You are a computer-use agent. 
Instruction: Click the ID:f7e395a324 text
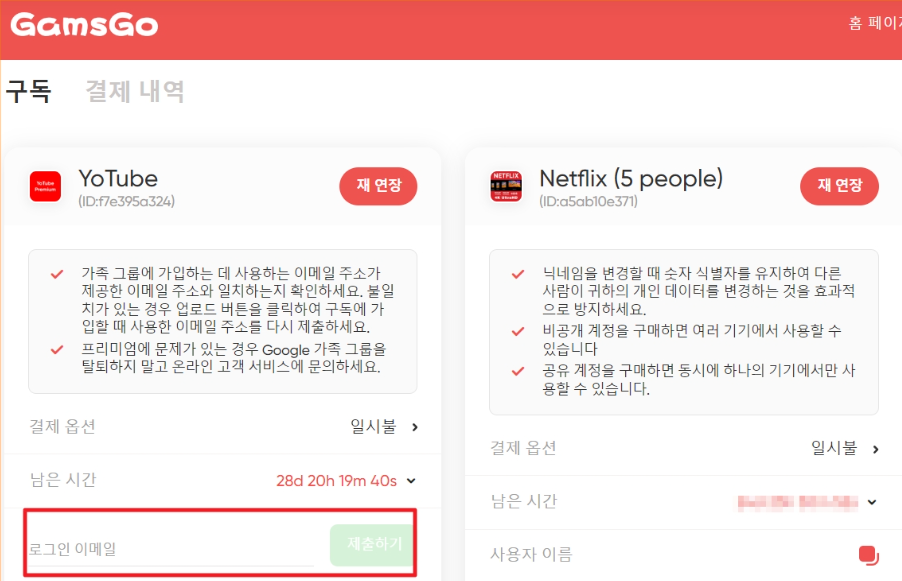tap(127, 201)
